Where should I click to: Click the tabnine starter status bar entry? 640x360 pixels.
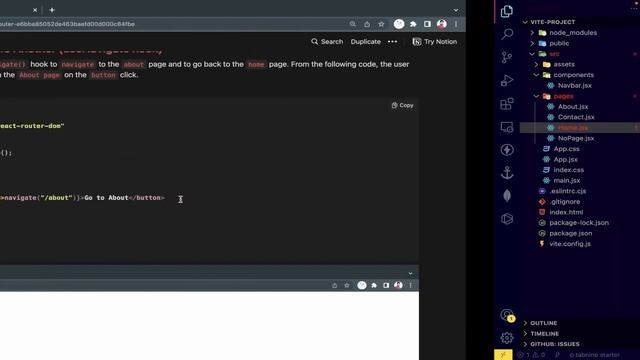594,355
